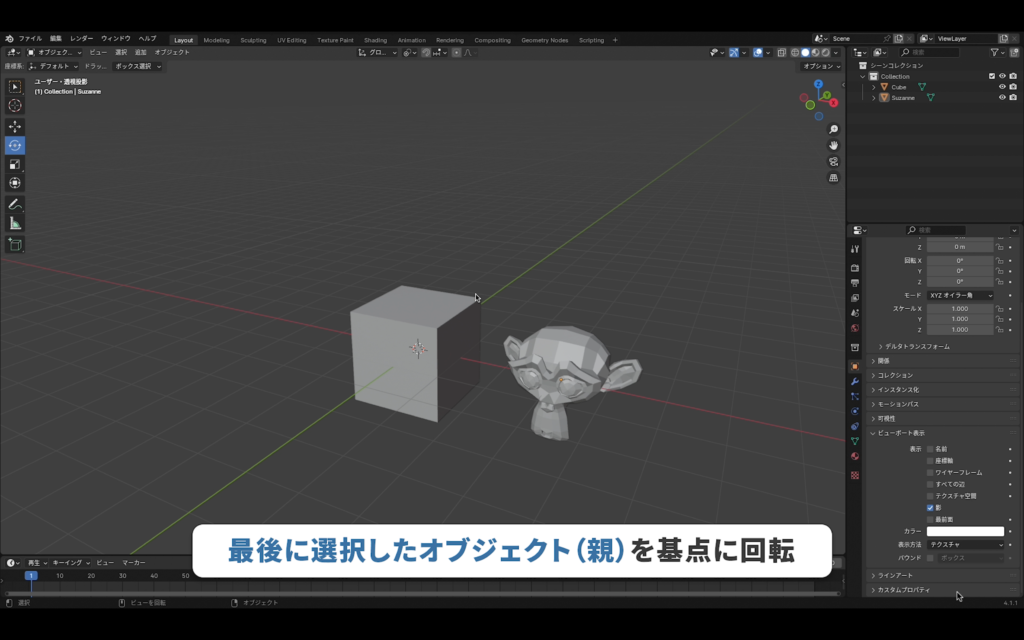Toggle camera view icon in viewport

tap(833, 161)
